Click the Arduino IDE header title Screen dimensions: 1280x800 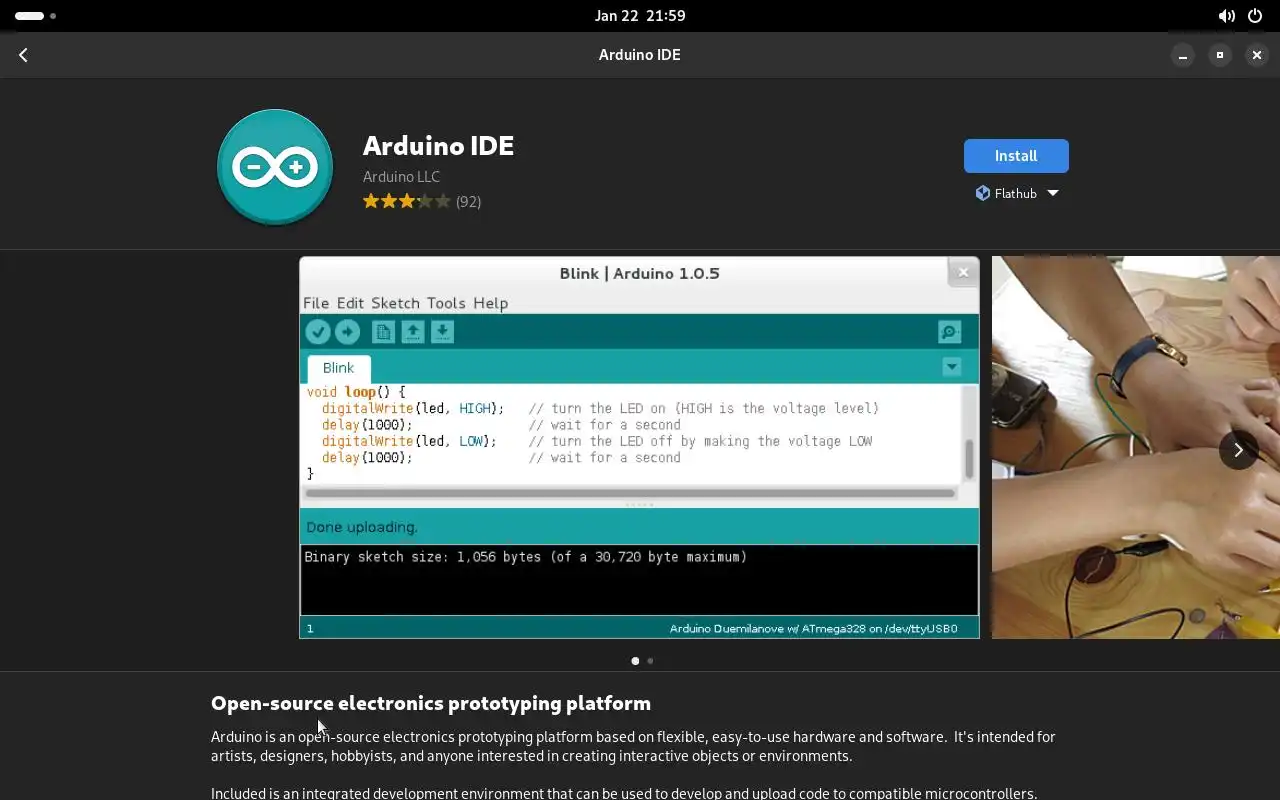click(x=640, y=55)
